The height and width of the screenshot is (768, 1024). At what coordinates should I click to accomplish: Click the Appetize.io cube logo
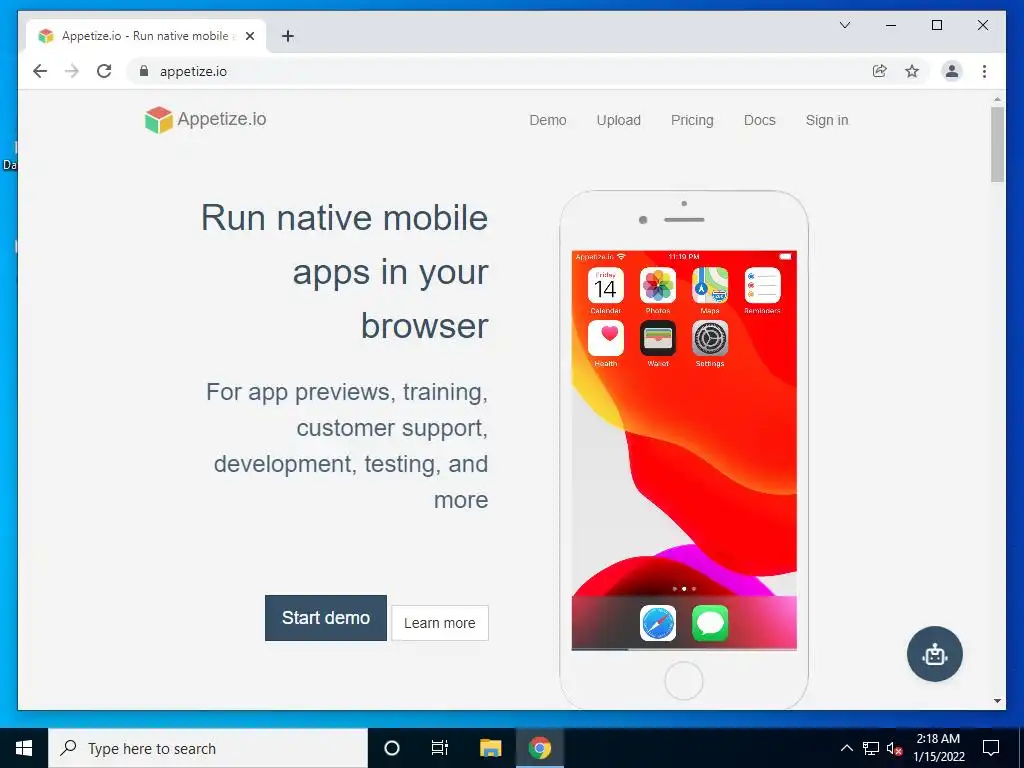click(159, 120)
